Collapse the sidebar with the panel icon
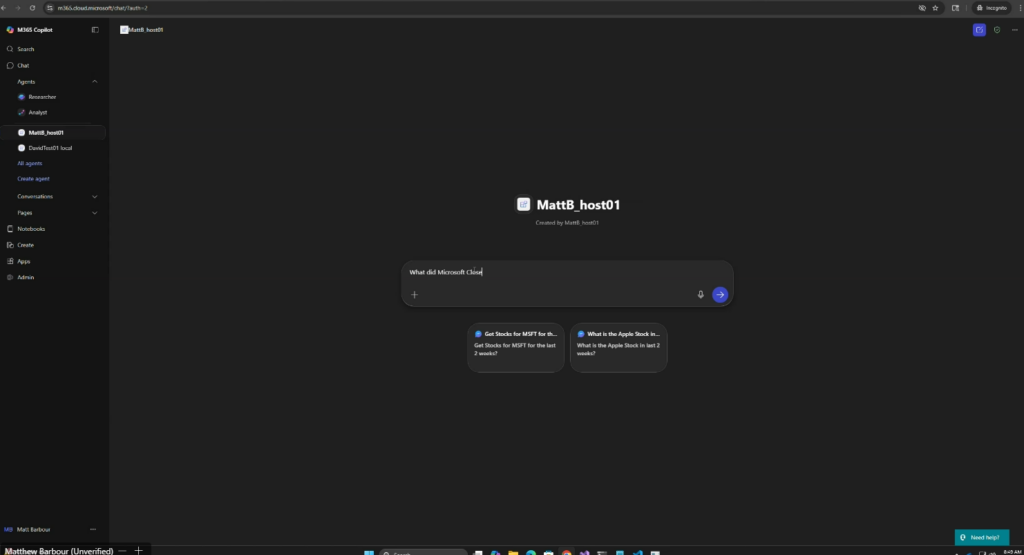This screenshot has width=1024, height=555. click(95, 30)
